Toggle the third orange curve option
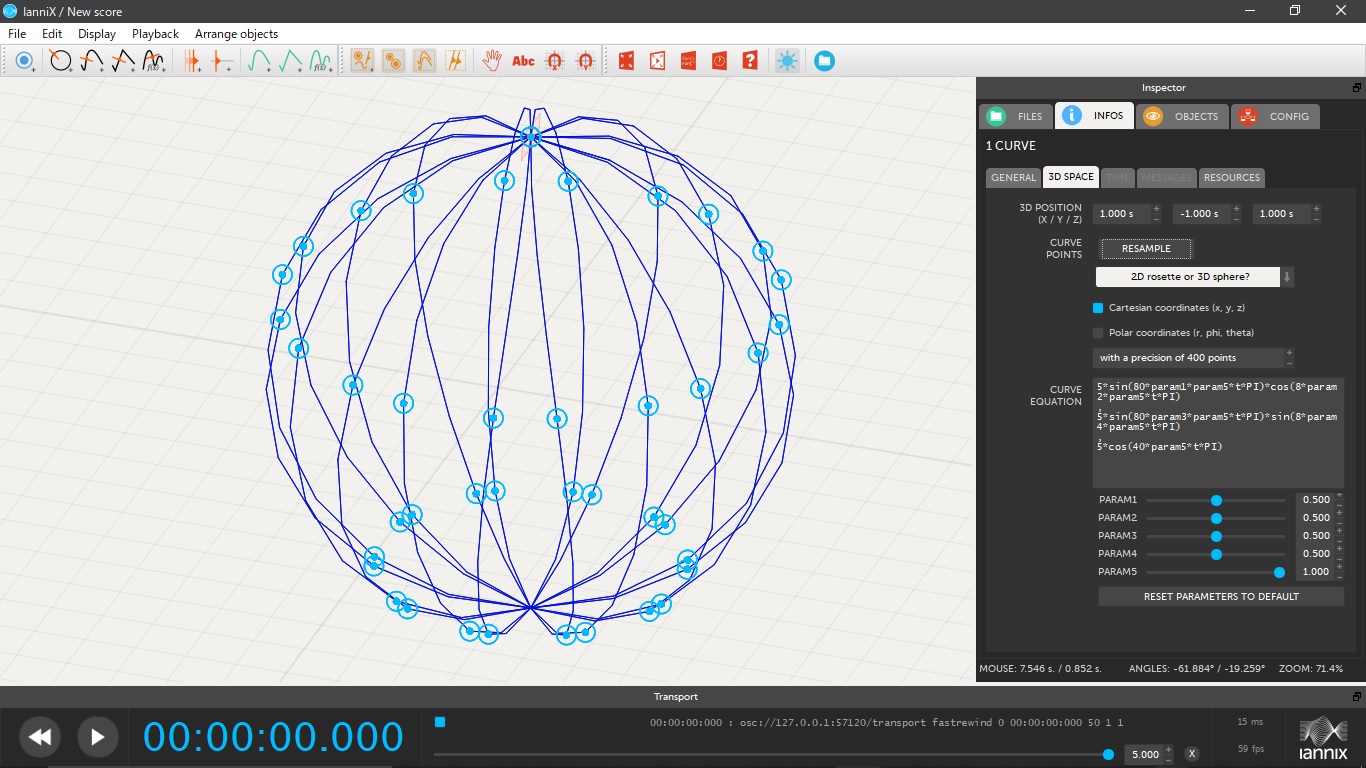 point(424,61)
